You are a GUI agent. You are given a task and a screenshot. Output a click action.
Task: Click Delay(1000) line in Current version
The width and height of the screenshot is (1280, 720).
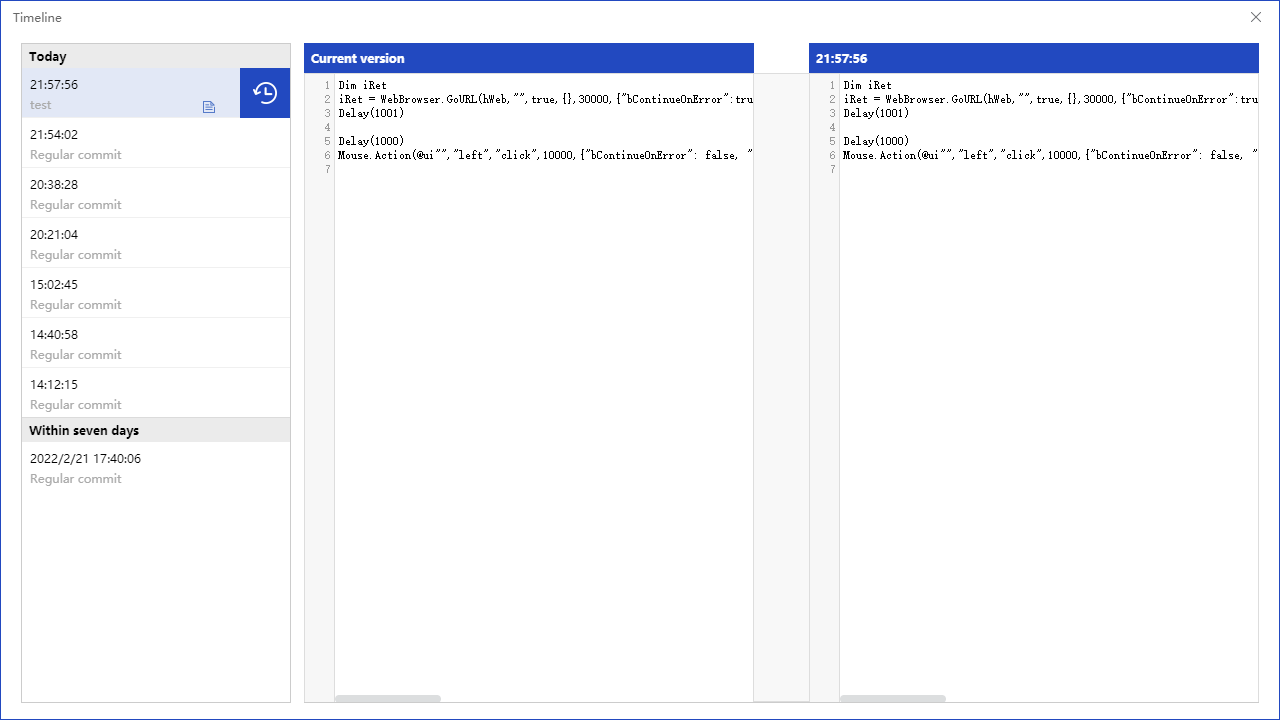(371, 141)
